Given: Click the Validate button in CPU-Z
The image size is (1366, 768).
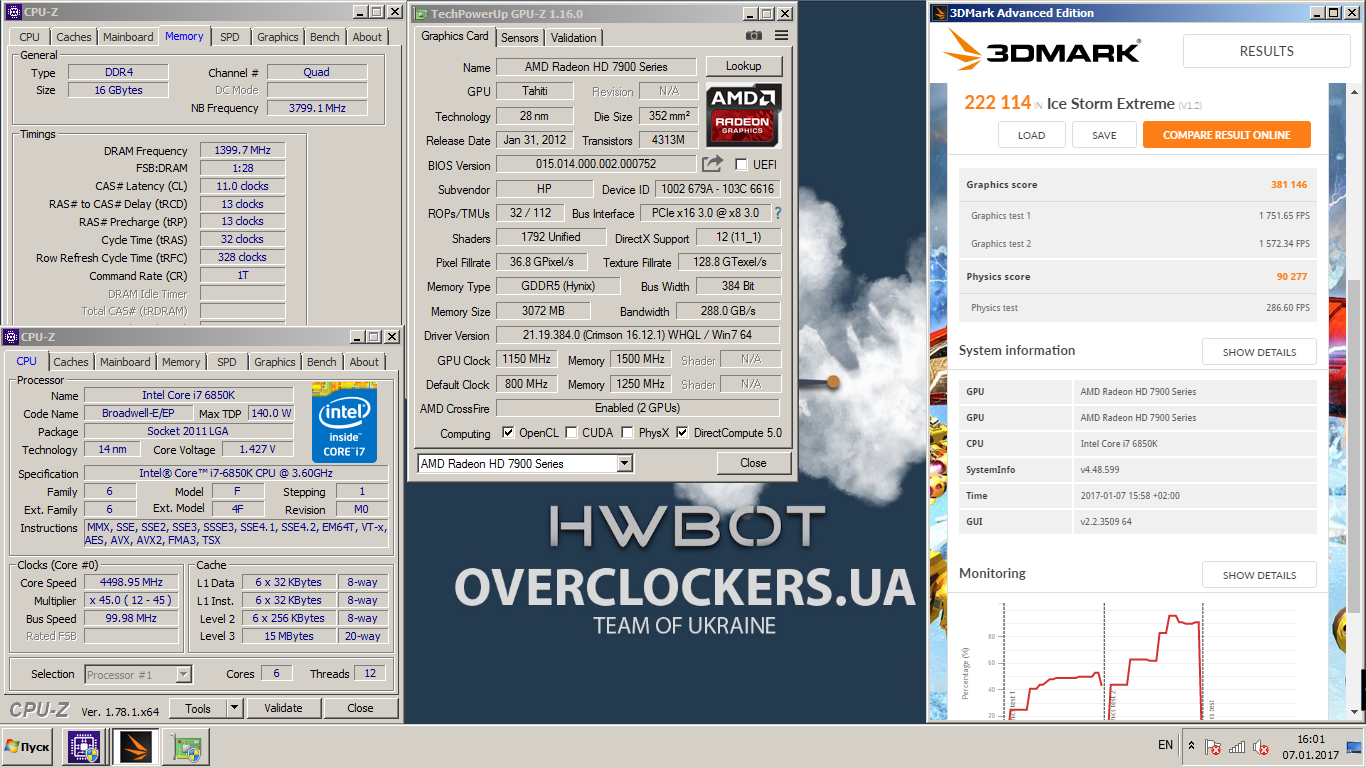Looking at the screenshot, I should pos(283,708).
